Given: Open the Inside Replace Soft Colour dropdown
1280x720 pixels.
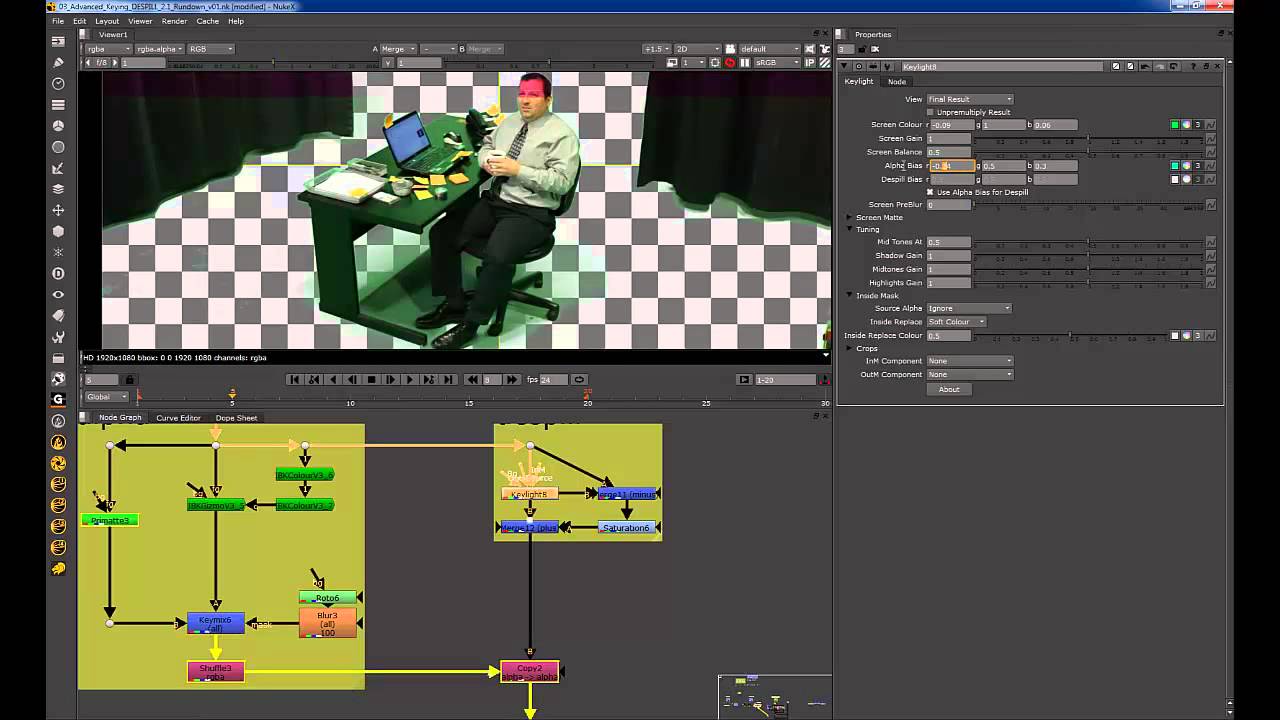Looking at the screenshot, I should point(955,322).
